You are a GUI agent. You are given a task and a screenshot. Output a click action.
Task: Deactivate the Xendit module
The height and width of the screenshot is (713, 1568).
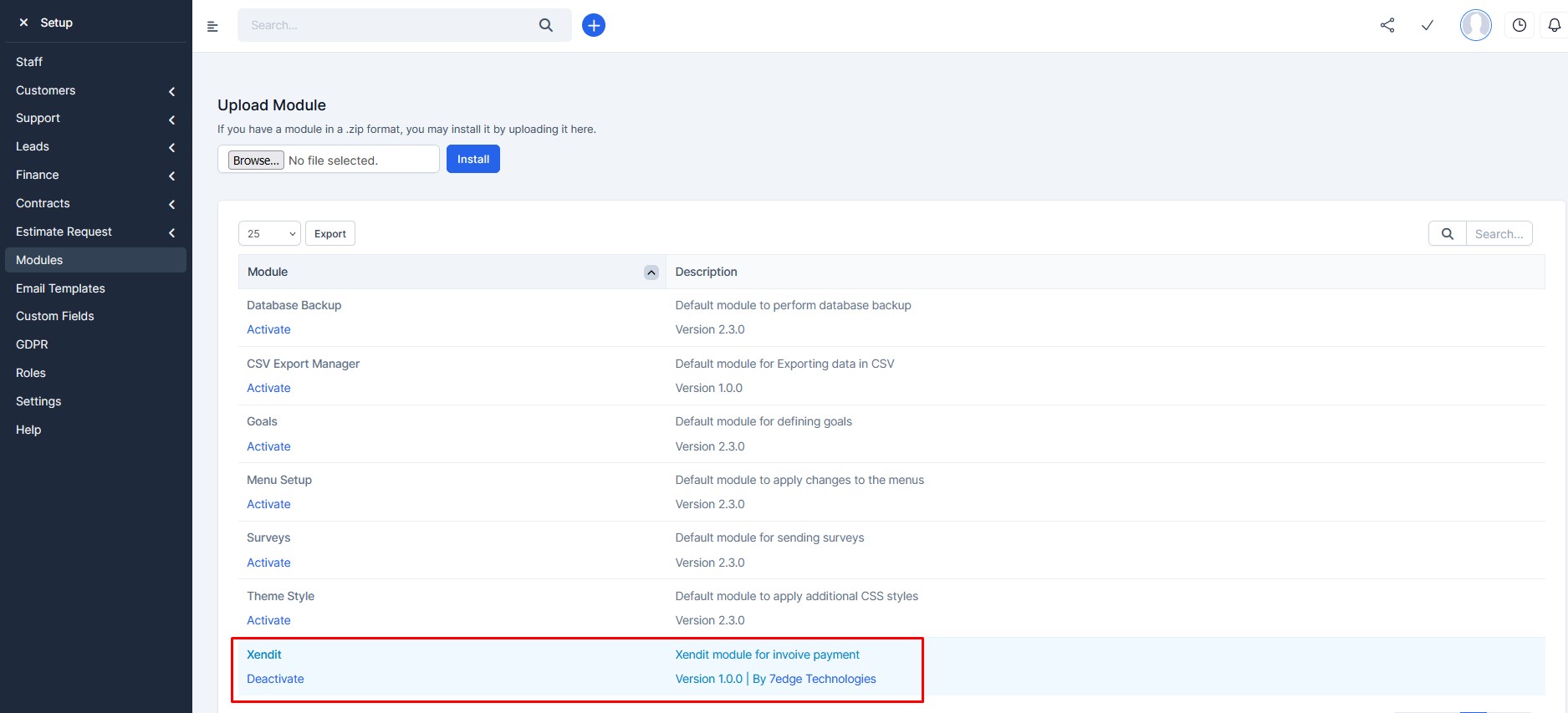click(275, 679)
